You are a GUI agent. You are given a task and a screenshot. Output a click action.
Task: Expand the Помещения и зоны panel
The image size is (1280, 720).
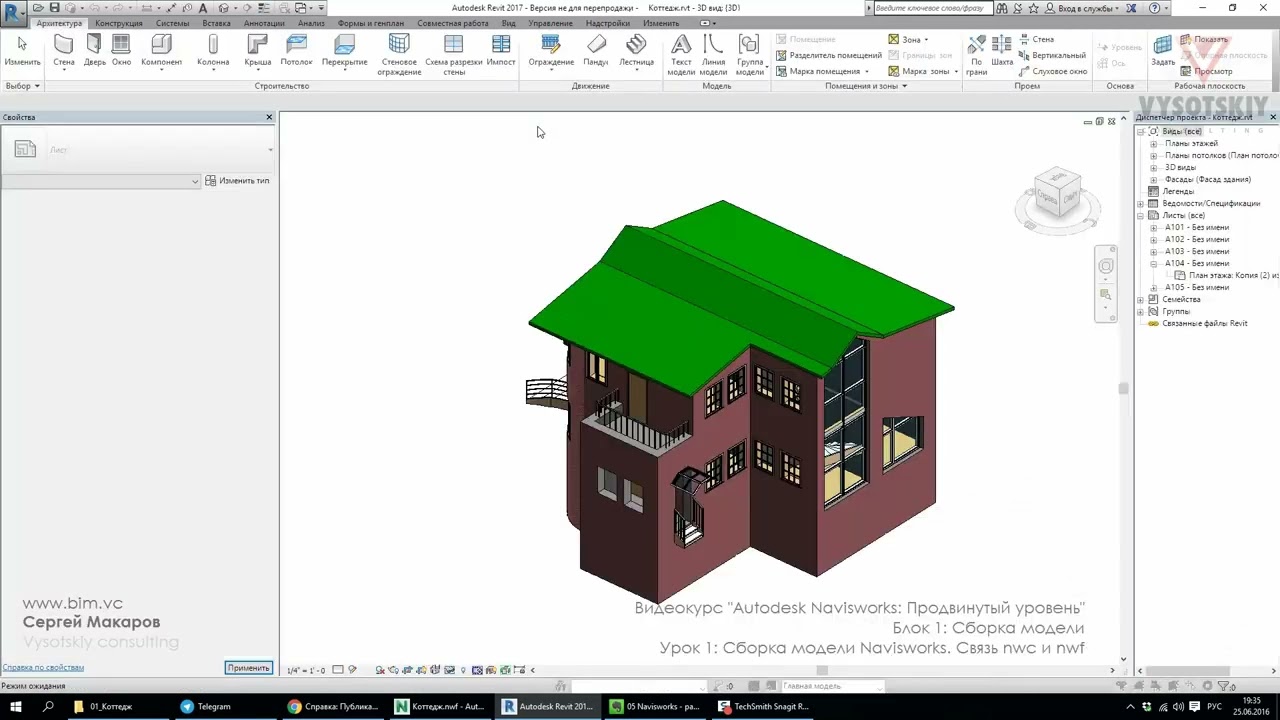coord(866,86)
